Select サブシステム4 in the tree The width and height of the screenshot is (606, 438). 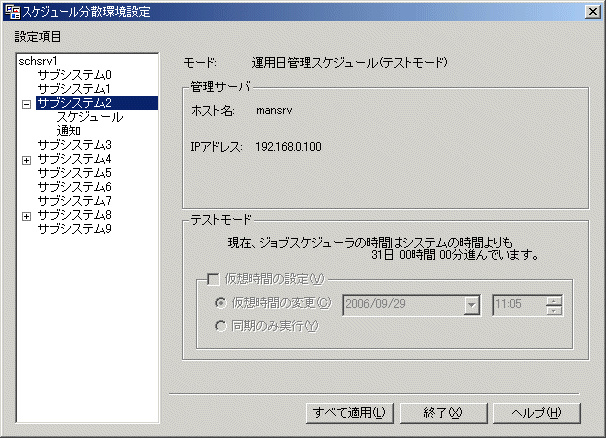[x=75, y=159]
